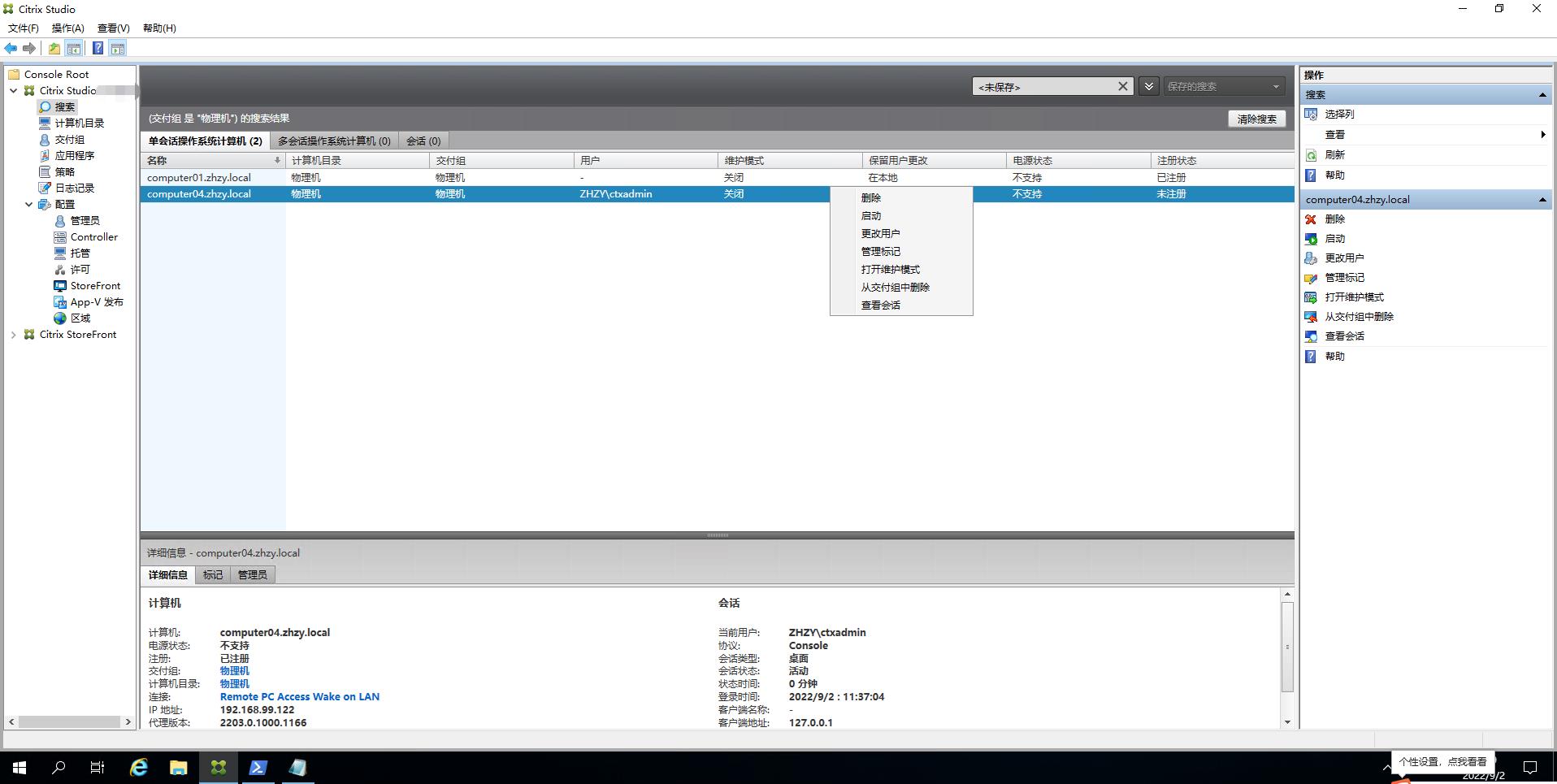Open the 物理机 delivery group link
The width and height of the screenshot is (1557, 784).
(235, 671)
